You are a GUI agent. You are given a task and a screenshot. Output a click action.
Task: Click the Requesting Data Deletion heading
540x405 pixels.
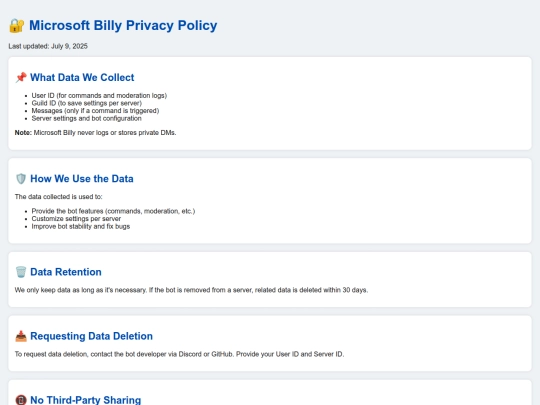click(91, 336)
